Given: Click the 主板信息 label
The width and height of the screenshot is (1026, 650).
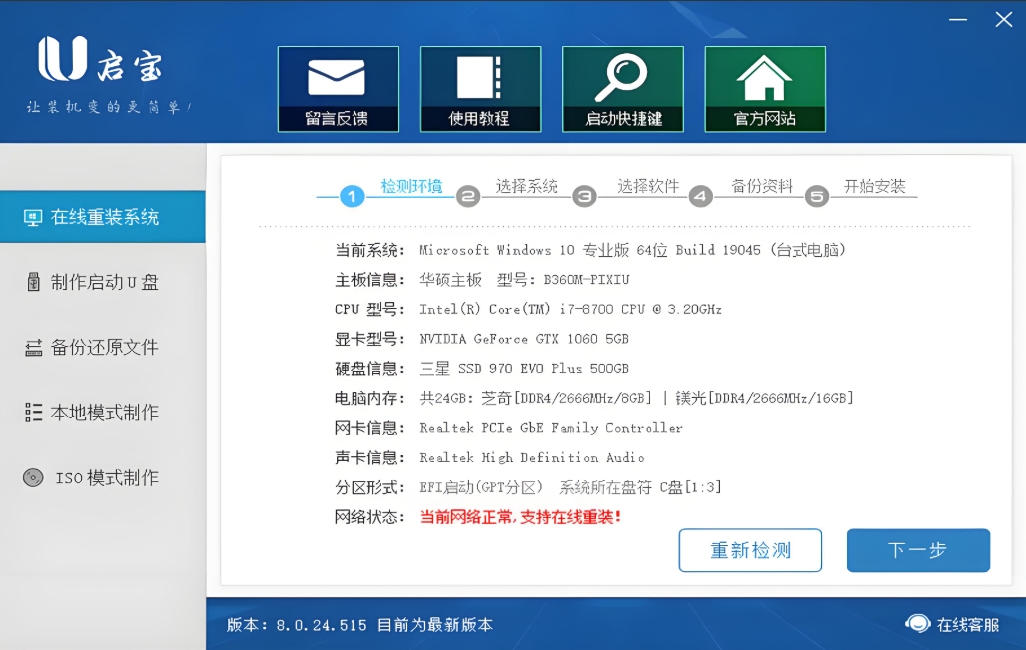Looking at the screenshot, I should coord(370,280).
